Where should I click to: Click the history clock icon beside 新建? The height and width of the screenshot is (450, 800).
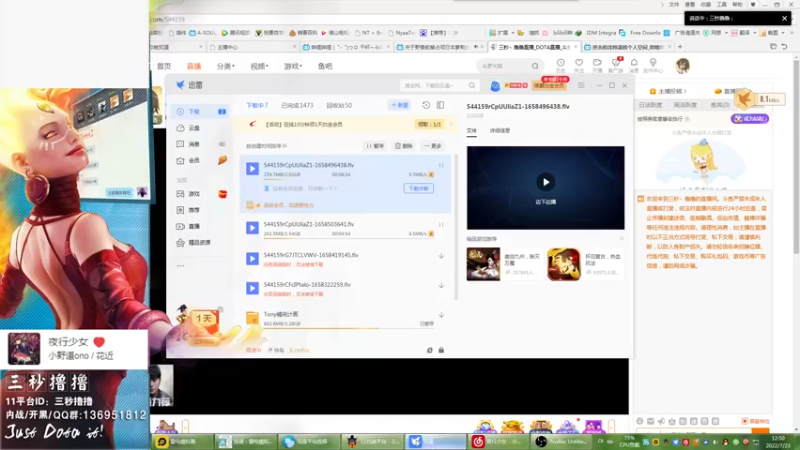point(426,105)
